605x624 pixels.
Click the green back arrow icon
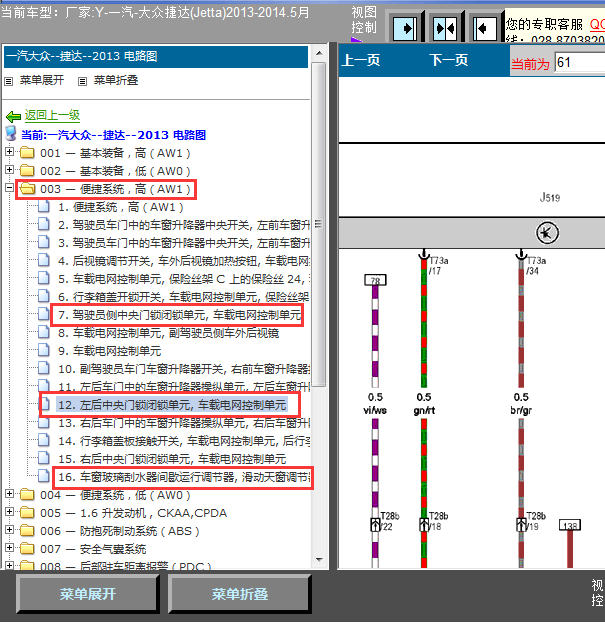[14, 117]
